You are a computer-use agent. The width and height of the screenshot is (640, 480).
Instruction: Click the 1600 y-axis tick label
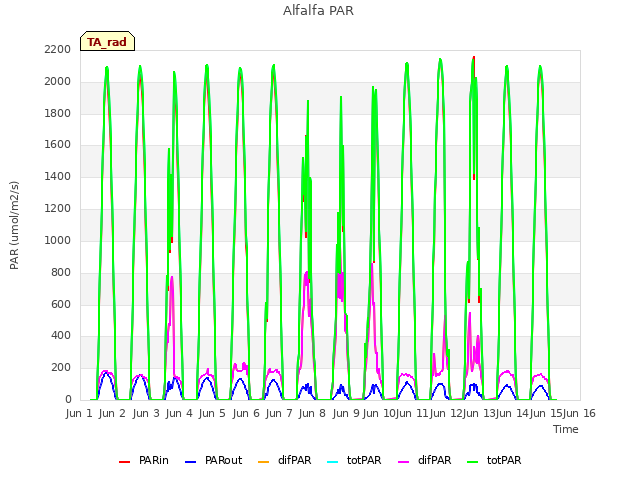click(58, 144)
